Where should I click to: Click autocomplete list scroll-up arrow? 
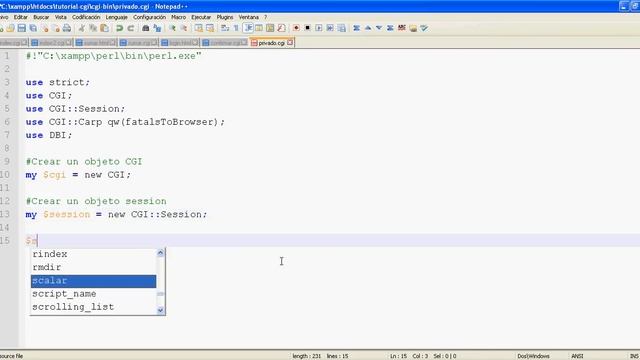point(160,253)
